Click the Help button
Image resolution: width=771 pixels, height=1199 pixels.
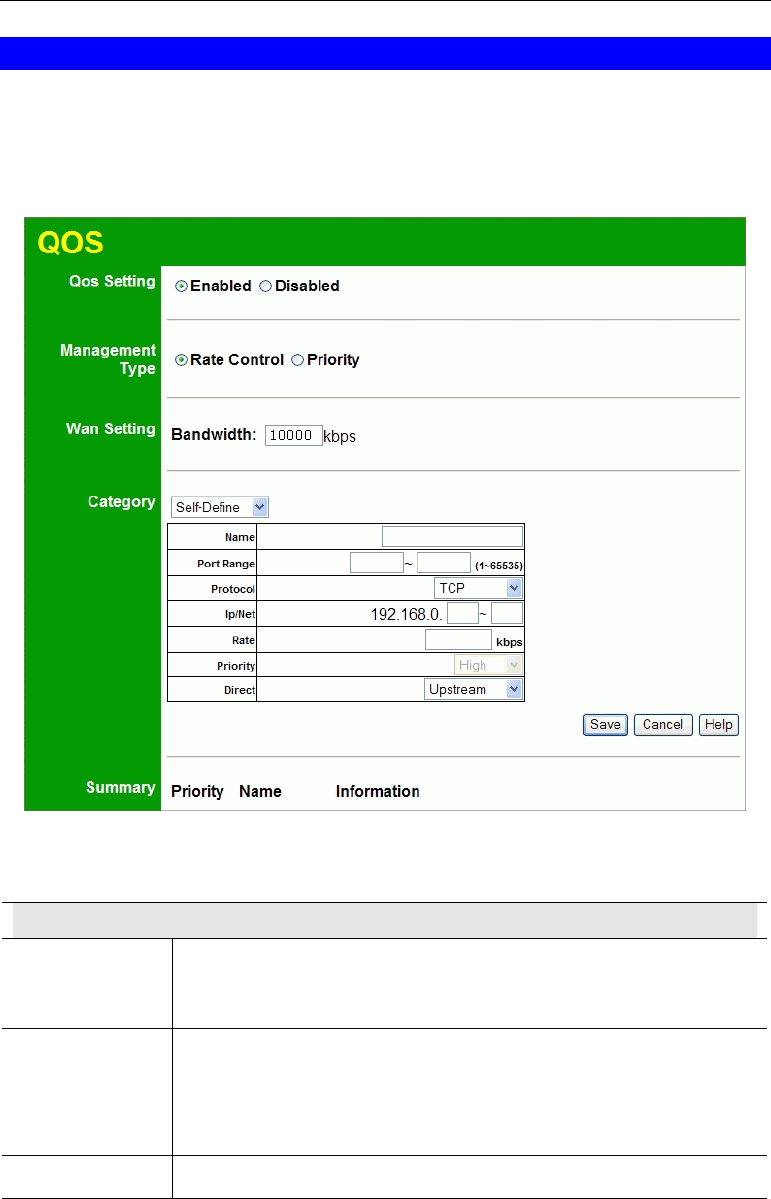[x=719, y=725]
